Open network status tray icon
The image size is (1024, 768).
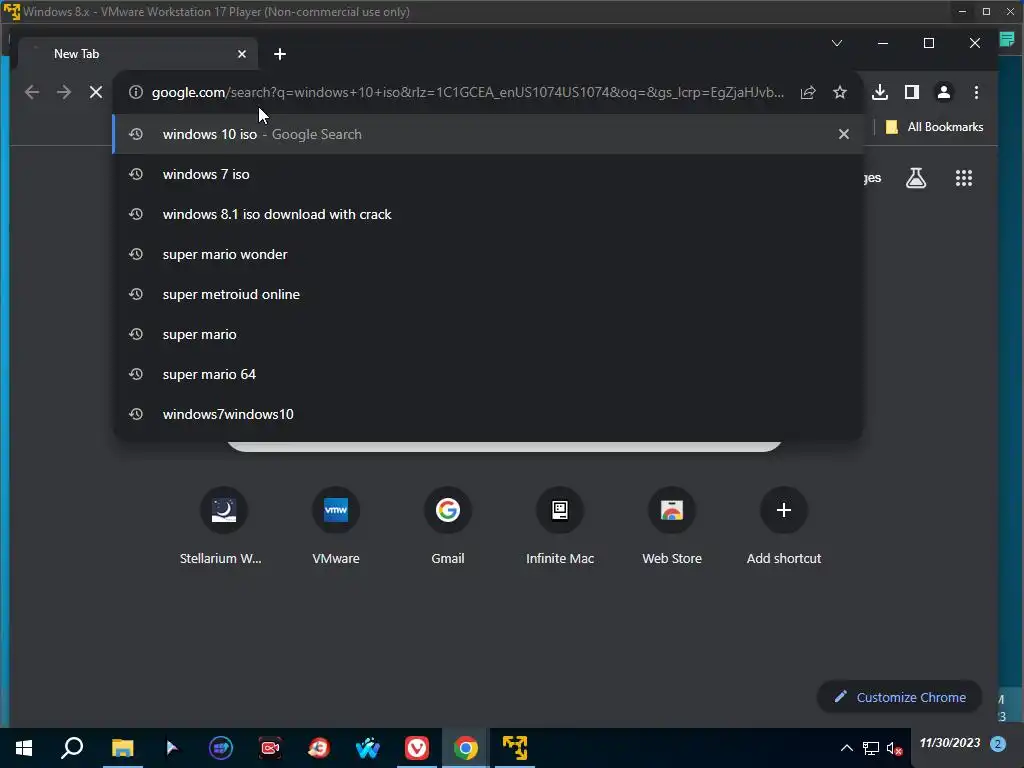point(871,748)
